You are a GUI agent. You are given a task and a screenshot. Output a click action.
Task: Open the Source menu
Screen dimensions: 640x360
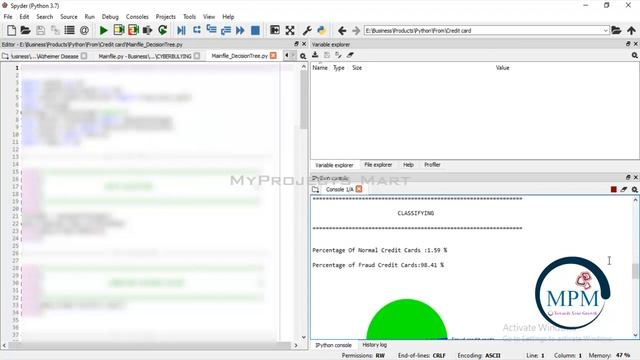click(69, 17)
